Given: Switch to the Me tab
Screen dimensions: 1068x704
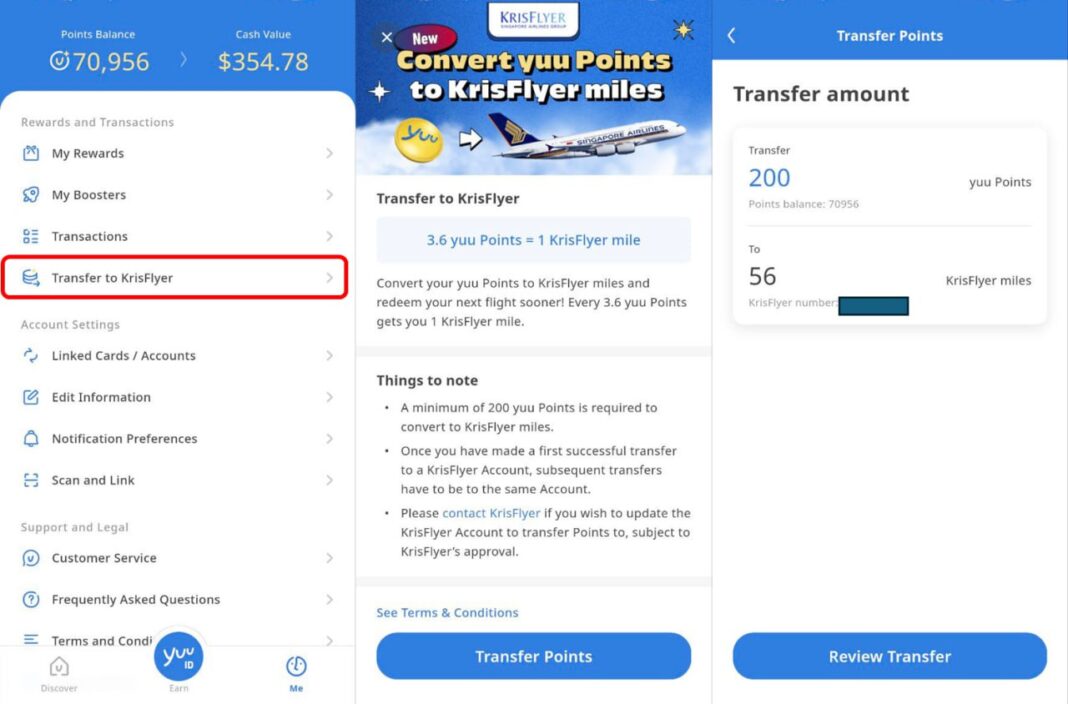Looking at the screenshot, I should [x=295, y=672].
